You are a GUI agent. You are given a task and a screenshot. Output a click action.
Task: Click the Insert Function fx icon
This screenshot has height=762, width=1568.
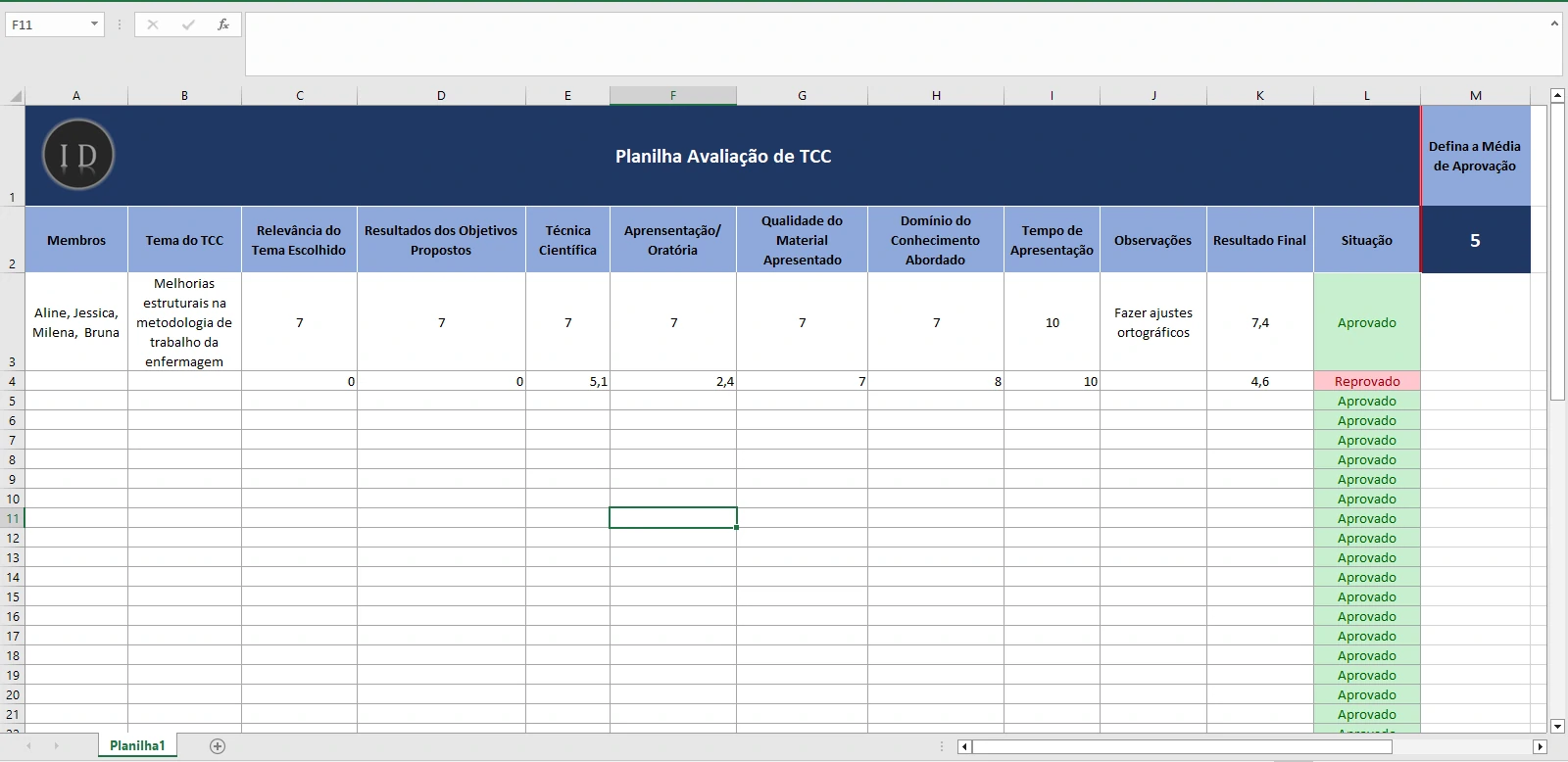(x=223, y=24)
